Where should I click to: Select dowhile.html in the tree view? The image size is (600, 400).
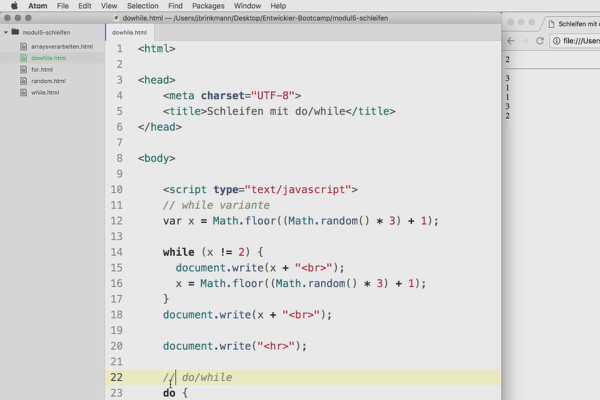(x=49, y=58)
